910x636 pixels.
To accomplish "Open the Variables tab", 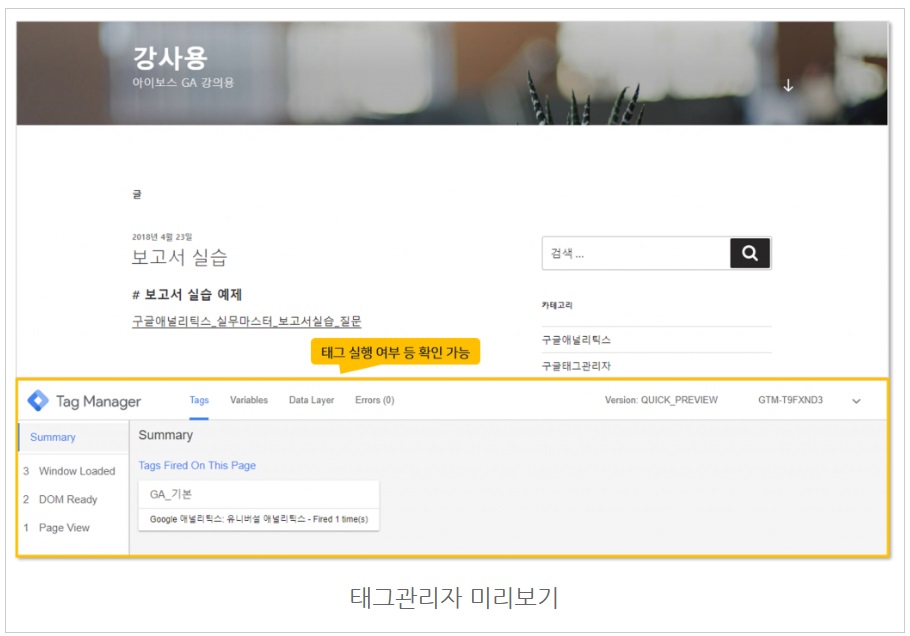I will [249, 400].
